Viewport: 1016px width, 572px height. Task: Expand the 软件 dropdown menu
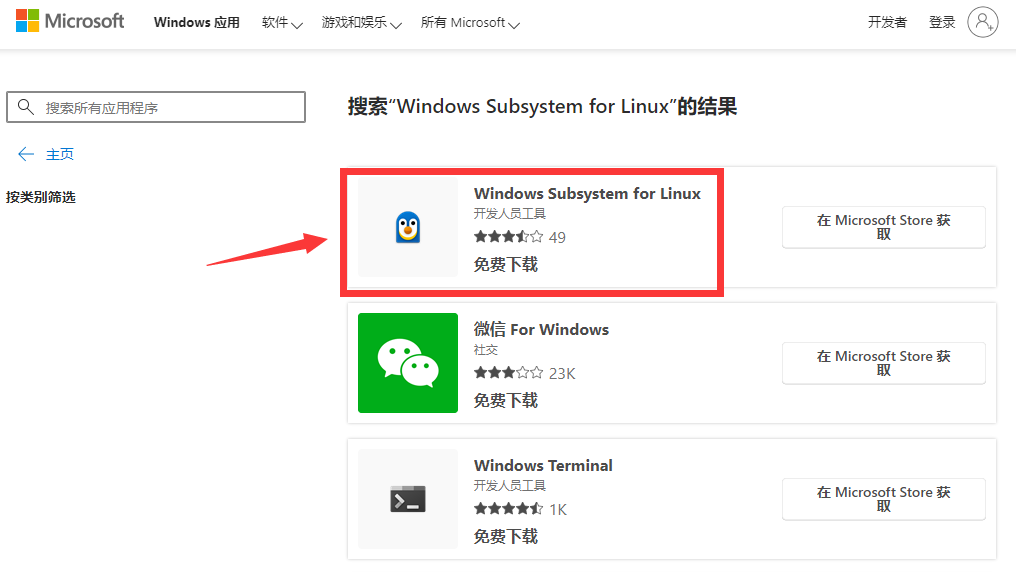[282, 23]
